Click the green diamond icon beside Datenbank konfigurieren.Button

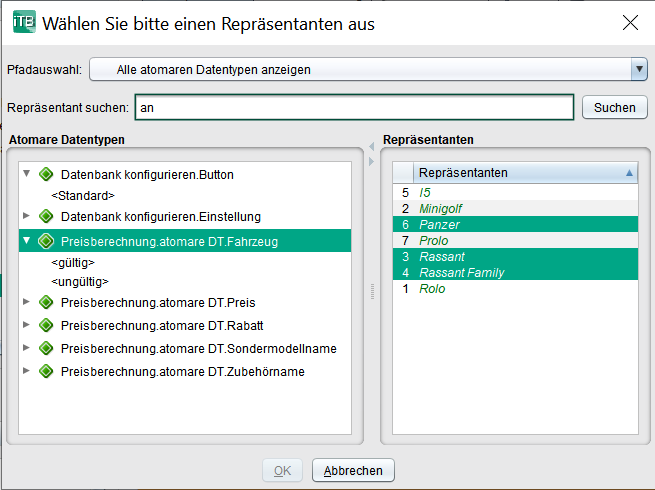pos(46,174)
